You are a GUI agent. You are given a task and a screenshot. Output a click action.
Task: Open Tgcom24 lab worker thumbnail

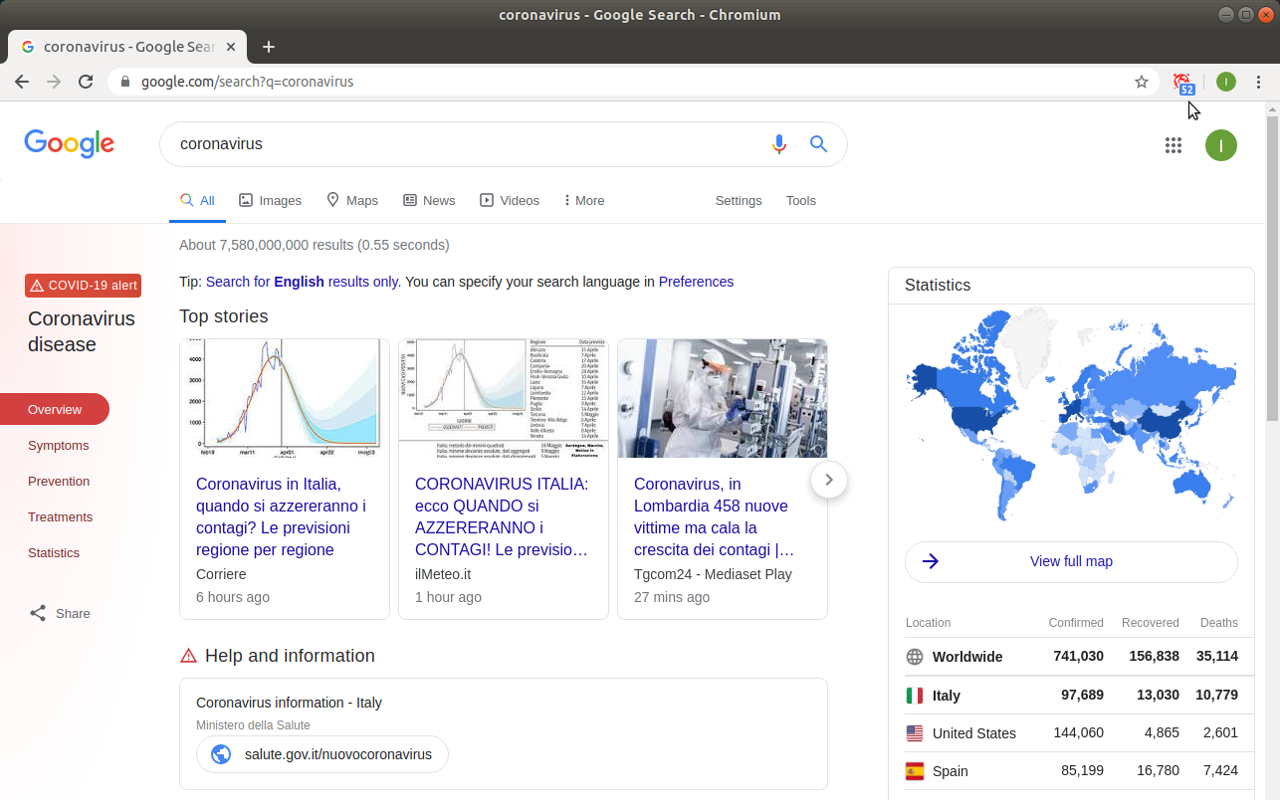pyautogui.click(x=723, y=398)
